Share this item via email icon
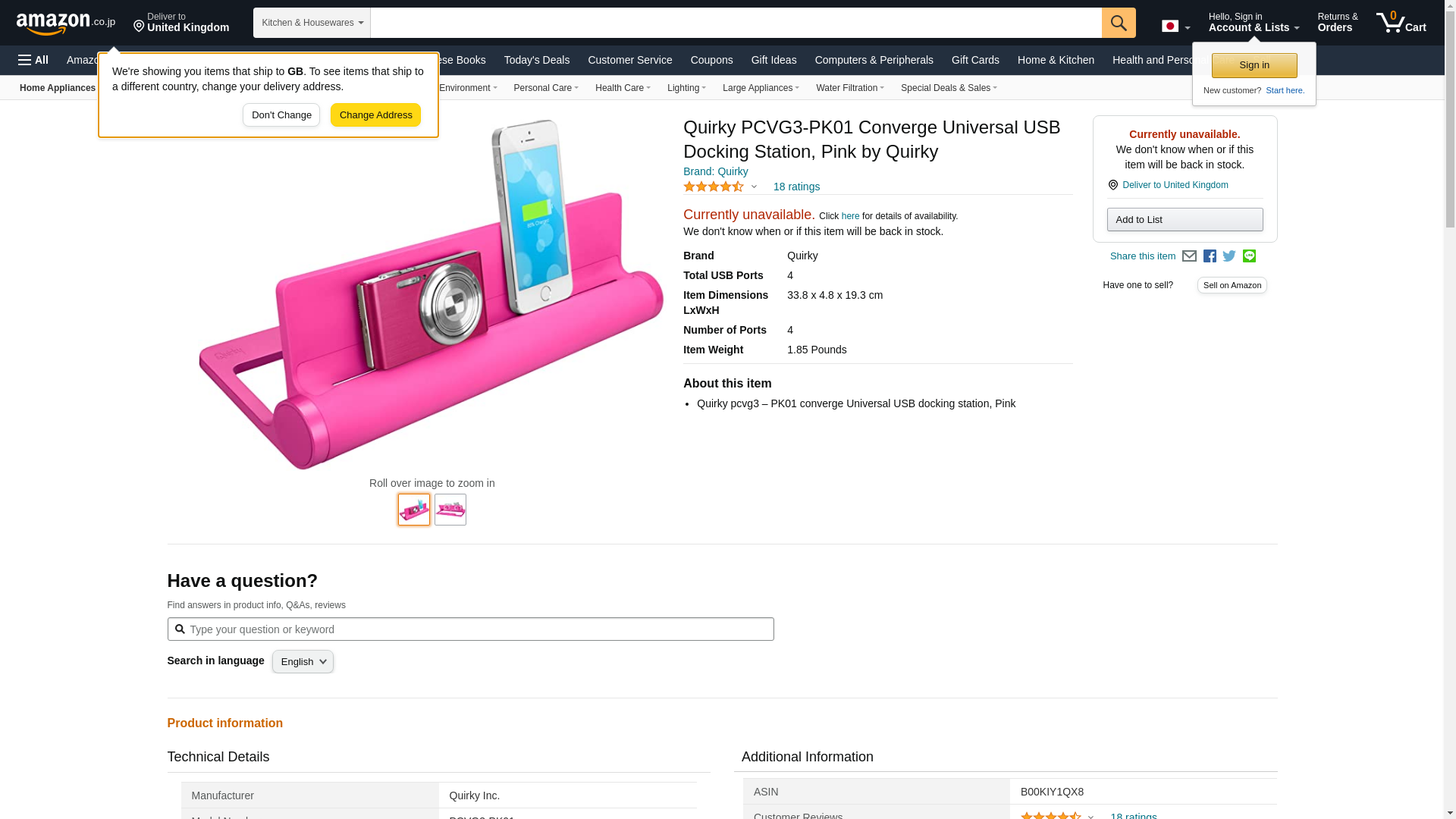This screenshot has height=819, width=1456. [x=1189, y=256]
